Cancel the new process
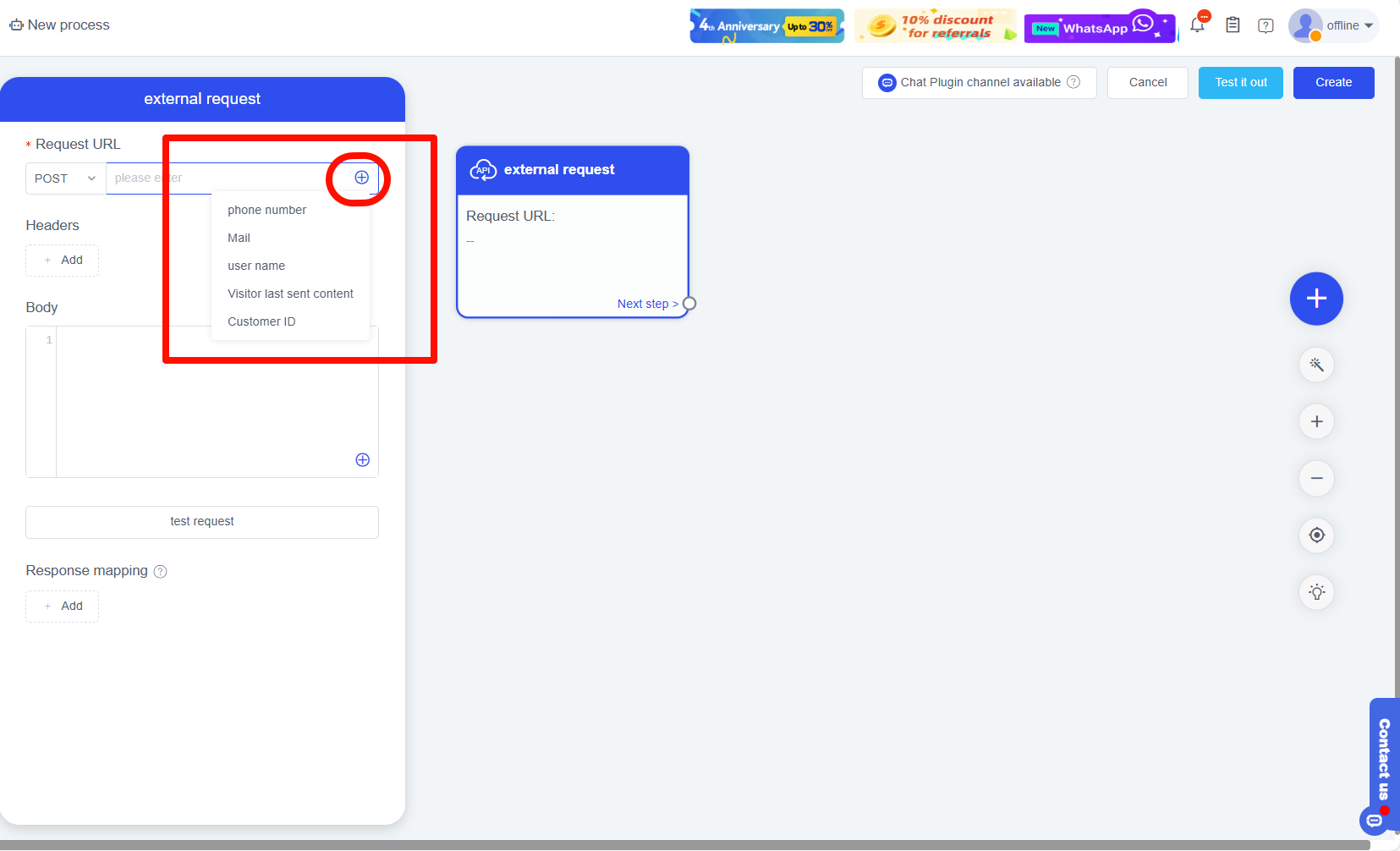Screen dimensions: 1400x851 pyautogui.click(x=1148, y=83)
